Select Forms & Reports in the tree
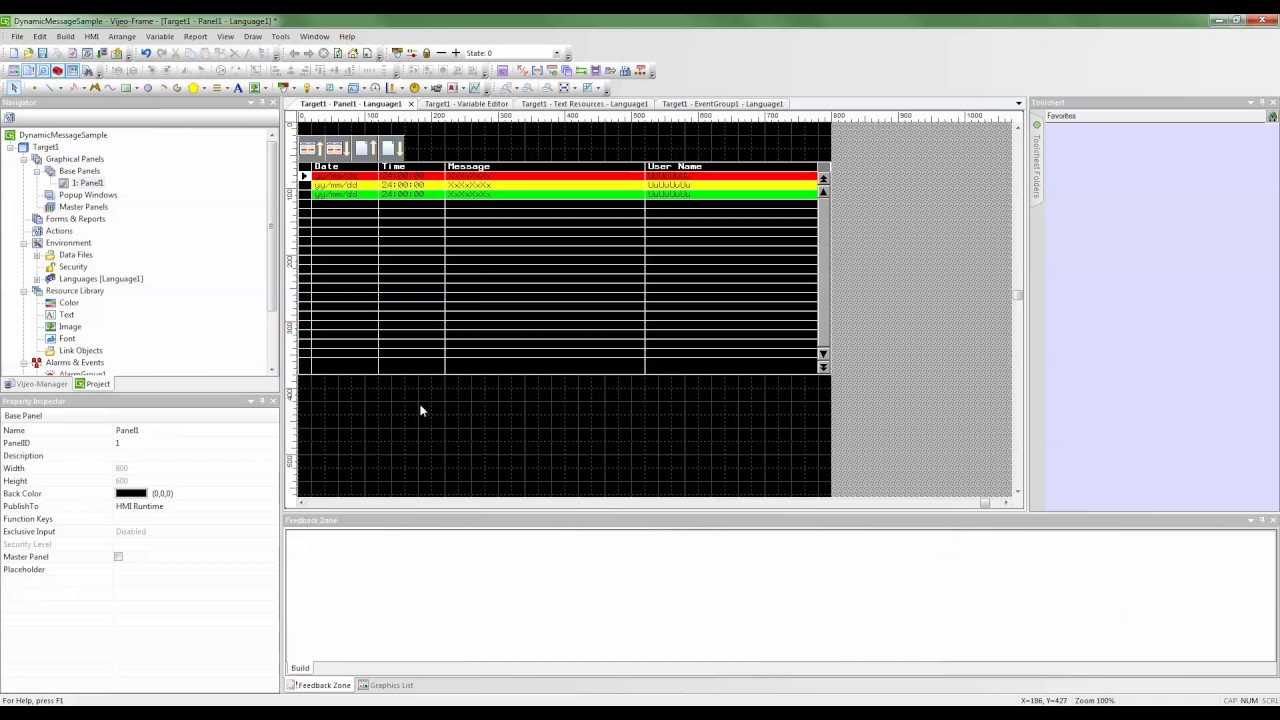 (x=75, y=219)
